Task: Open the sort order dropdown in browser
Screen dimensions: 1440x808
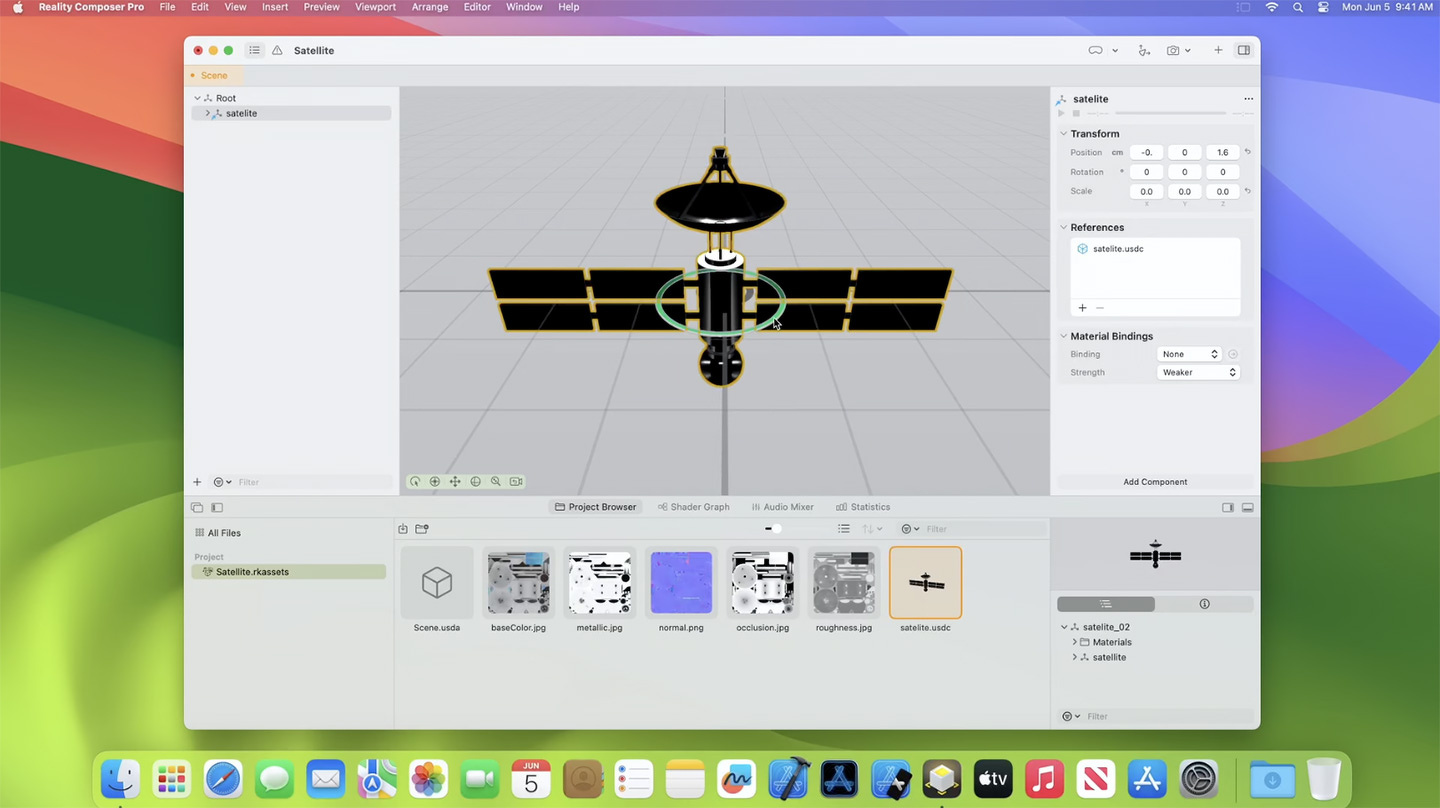Action: 873,529
